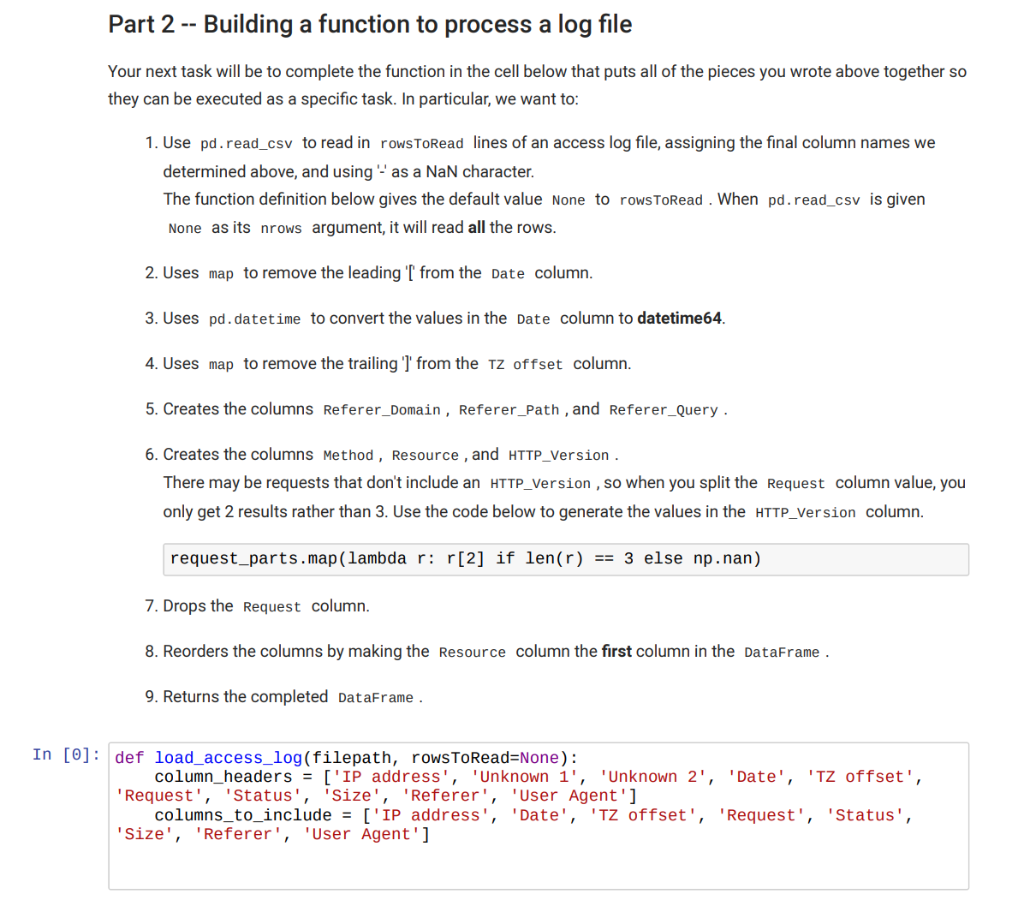
Task: Click the columns_to_include variable in the code cell
Action: pos(226,815)
